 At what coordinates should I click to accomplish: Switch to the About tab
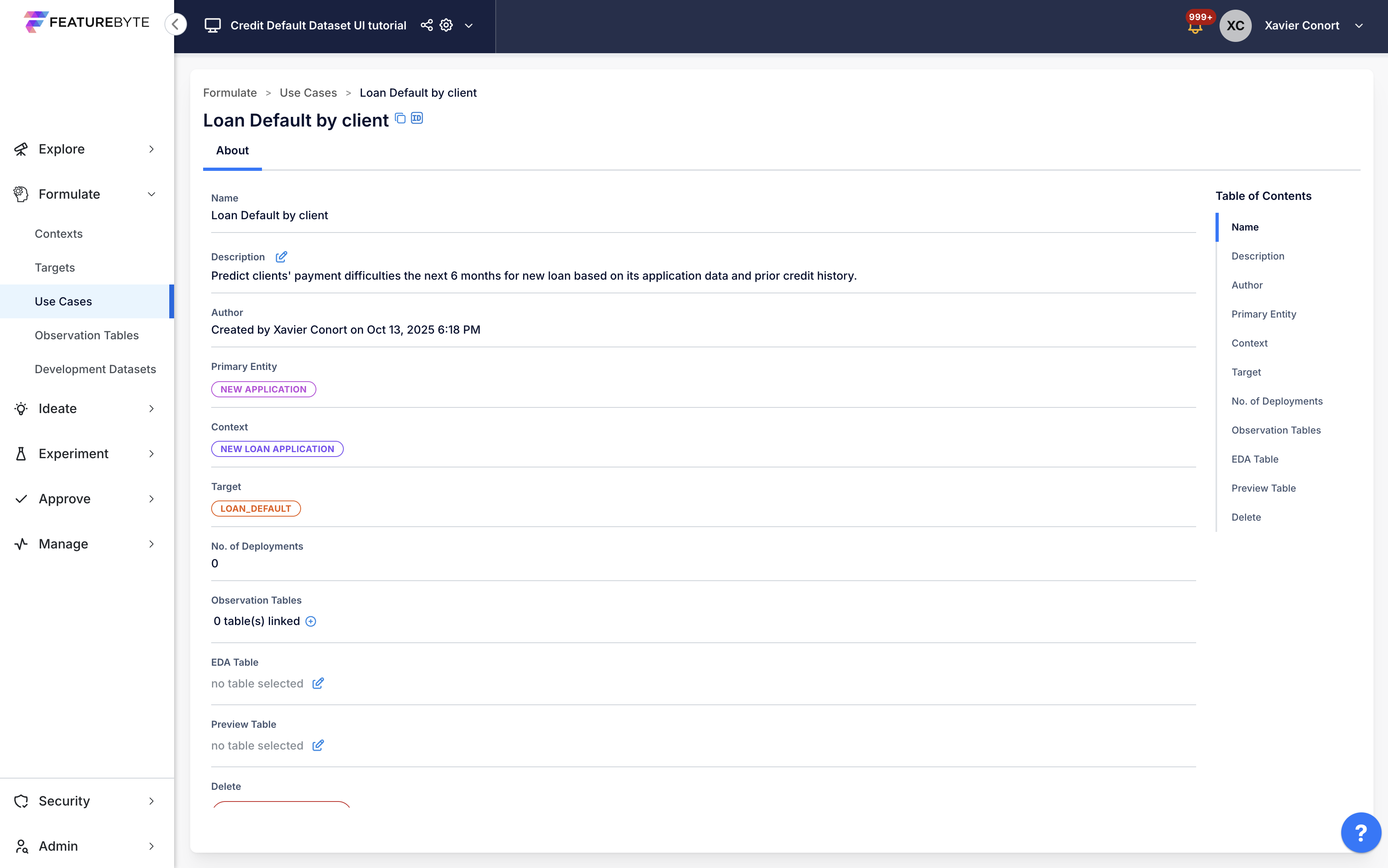(x=232, y=150)
